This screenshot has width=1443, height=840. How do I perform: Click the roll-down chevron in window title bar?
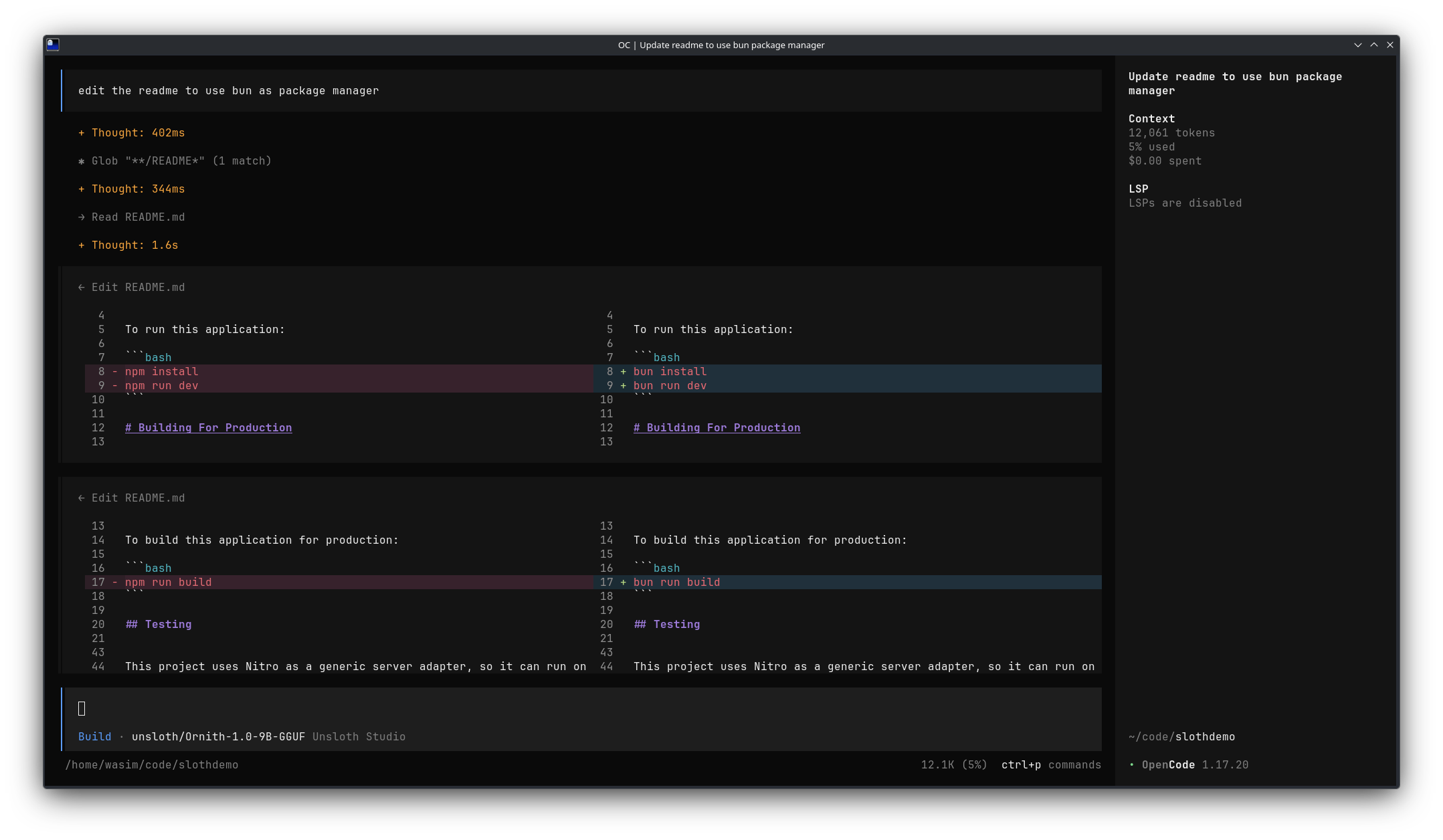coord(1357,45)
